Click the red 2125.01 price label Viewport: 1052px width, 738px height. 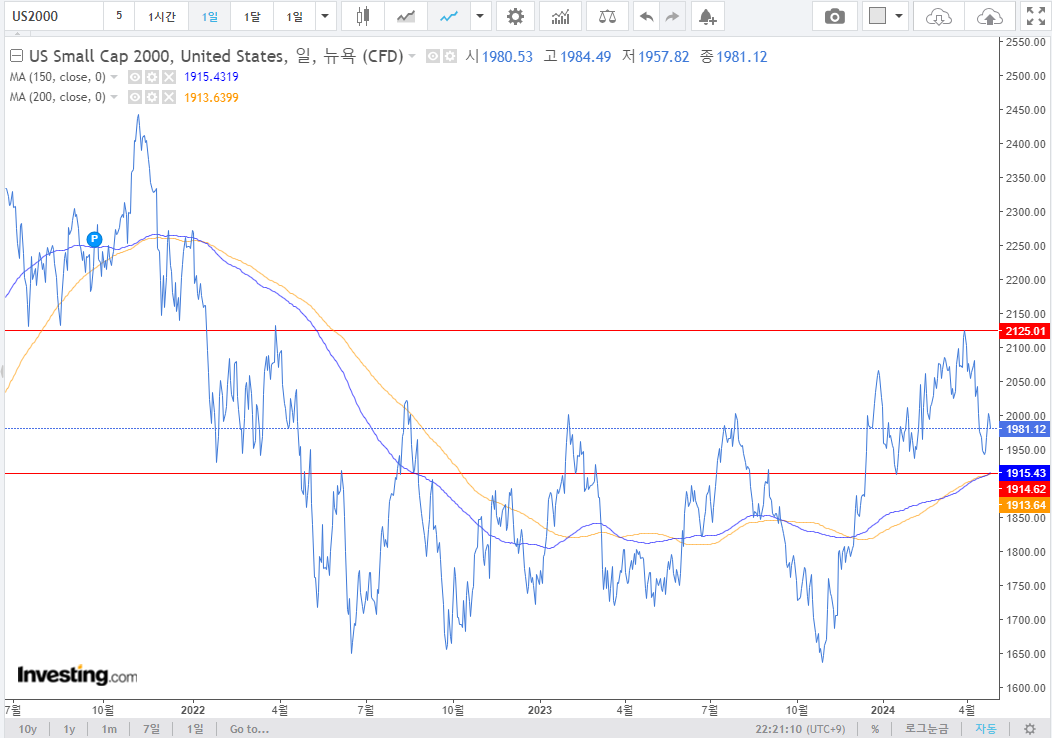[x=1025, y=331]
